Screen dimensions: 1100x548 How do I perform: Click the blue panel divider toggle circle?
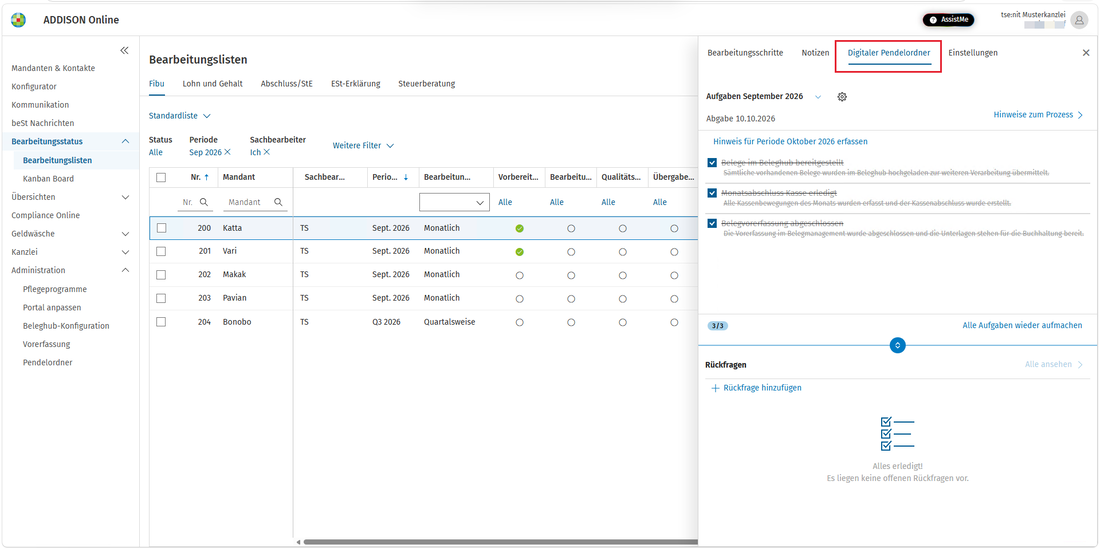(x=898, y=345)
